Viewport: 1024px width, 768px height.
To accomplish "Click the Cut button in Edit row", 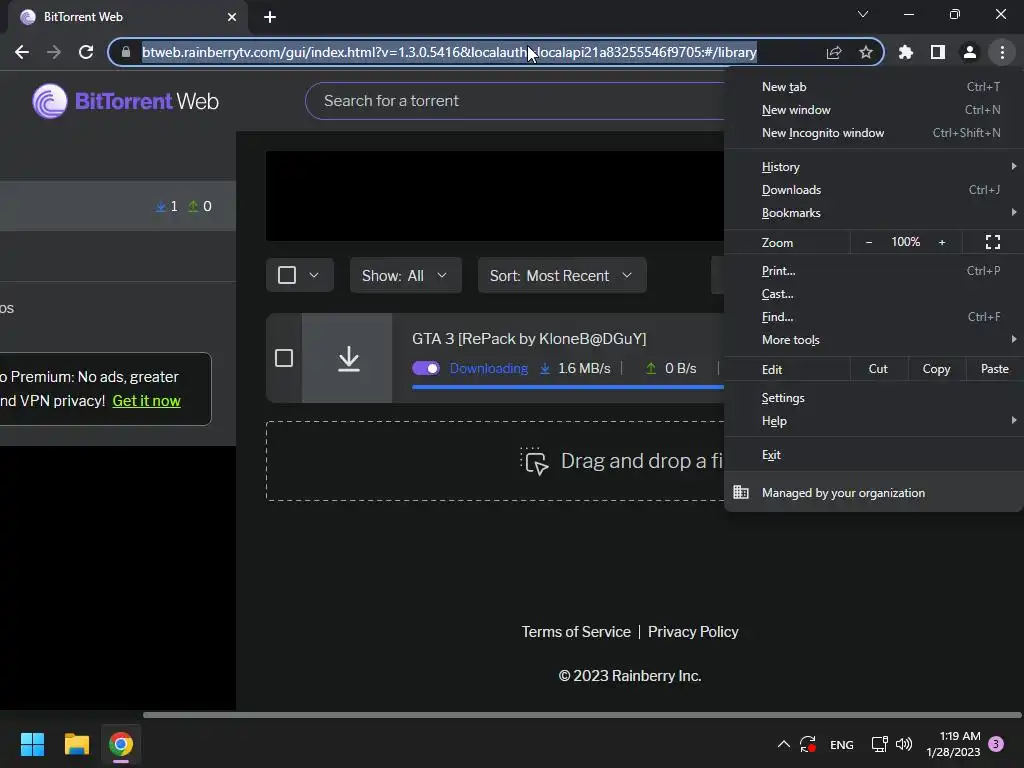I will (878, 369).
